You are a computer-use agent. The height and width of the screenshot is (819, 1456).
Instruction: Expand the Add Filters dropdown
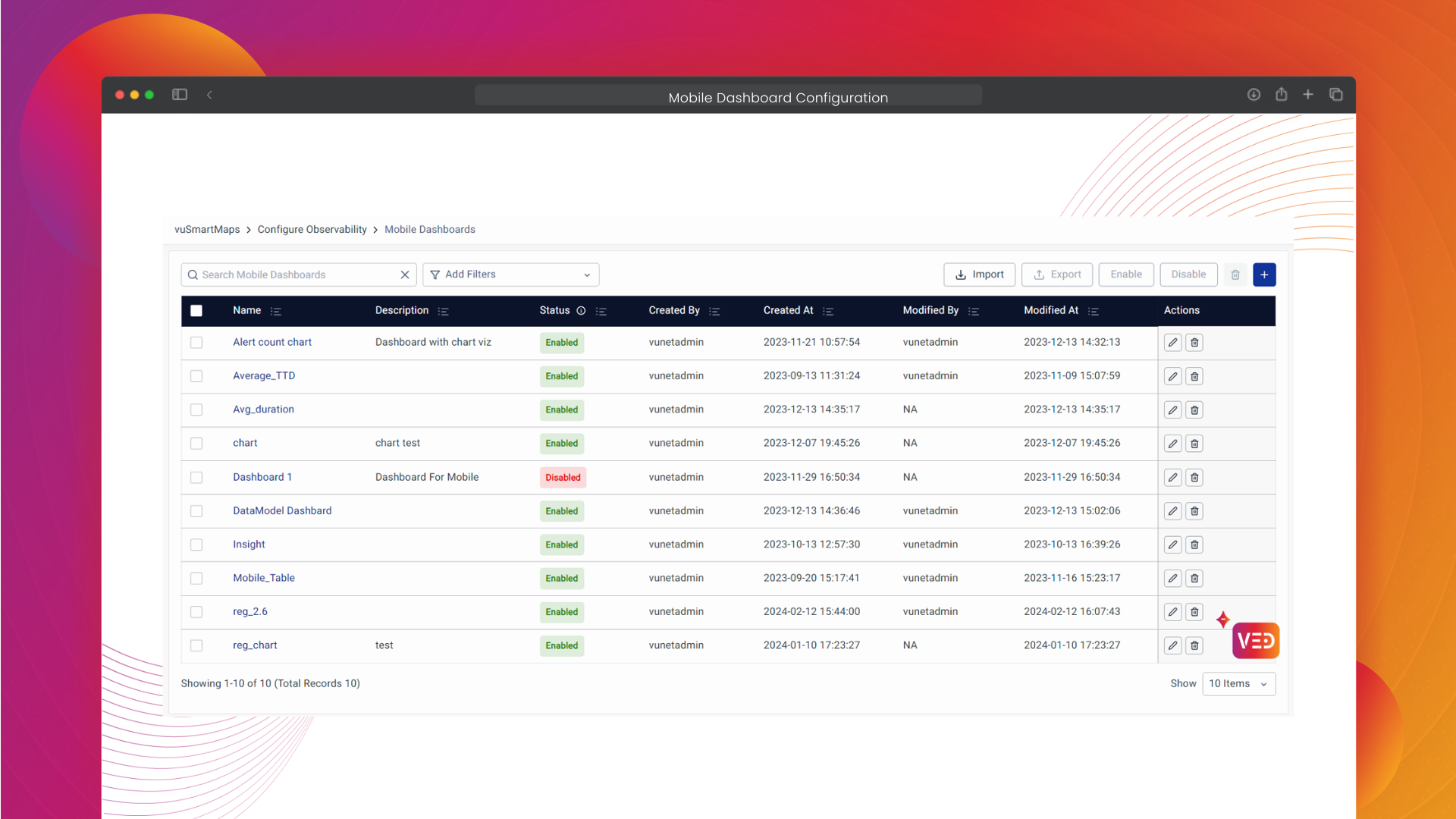[510, 275]
